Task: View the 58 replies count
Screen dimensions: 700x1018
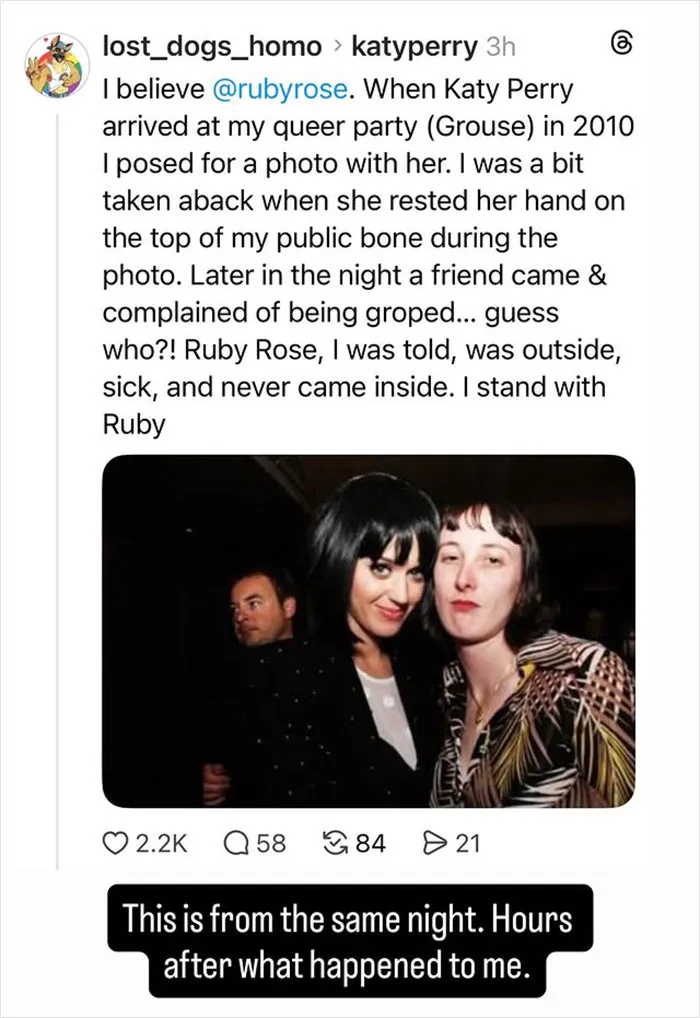Action: 271,843
